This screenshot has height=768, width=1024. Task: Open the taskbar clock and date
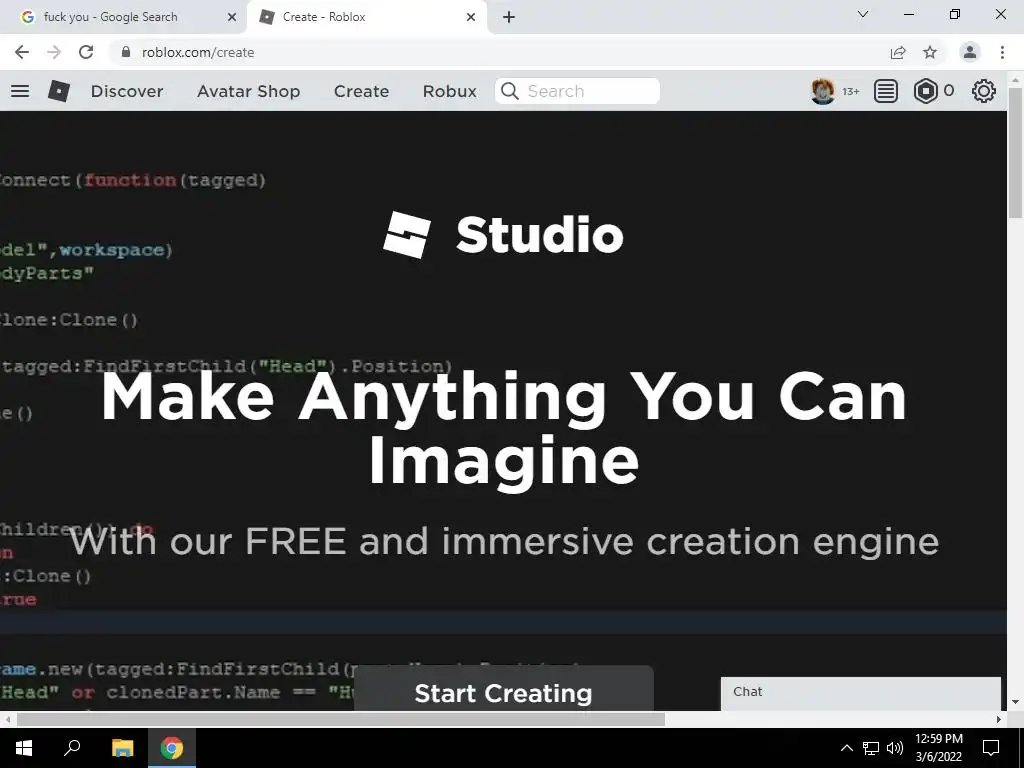click(938, 748)
